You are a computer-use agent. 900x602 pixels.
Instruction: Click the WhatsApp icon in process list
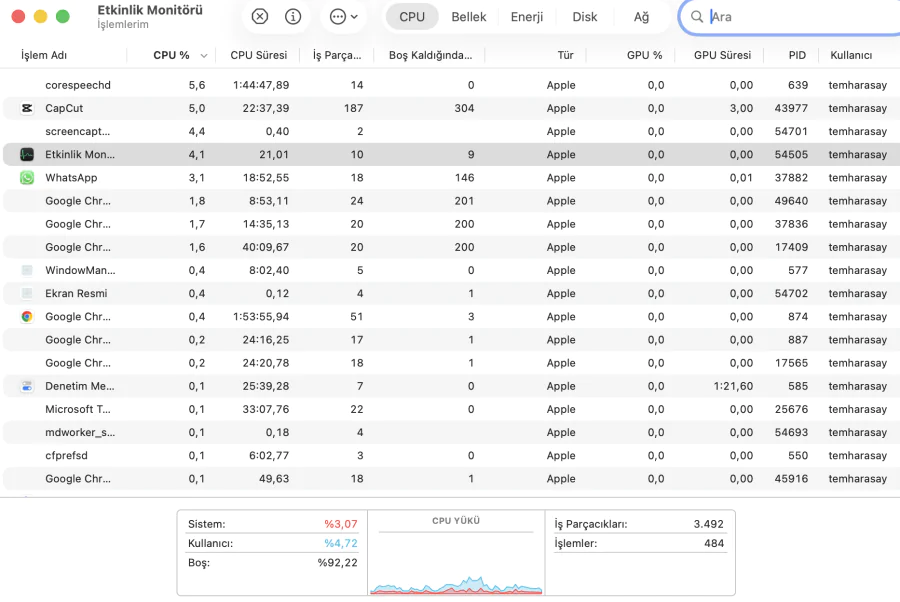click(26, 177)
